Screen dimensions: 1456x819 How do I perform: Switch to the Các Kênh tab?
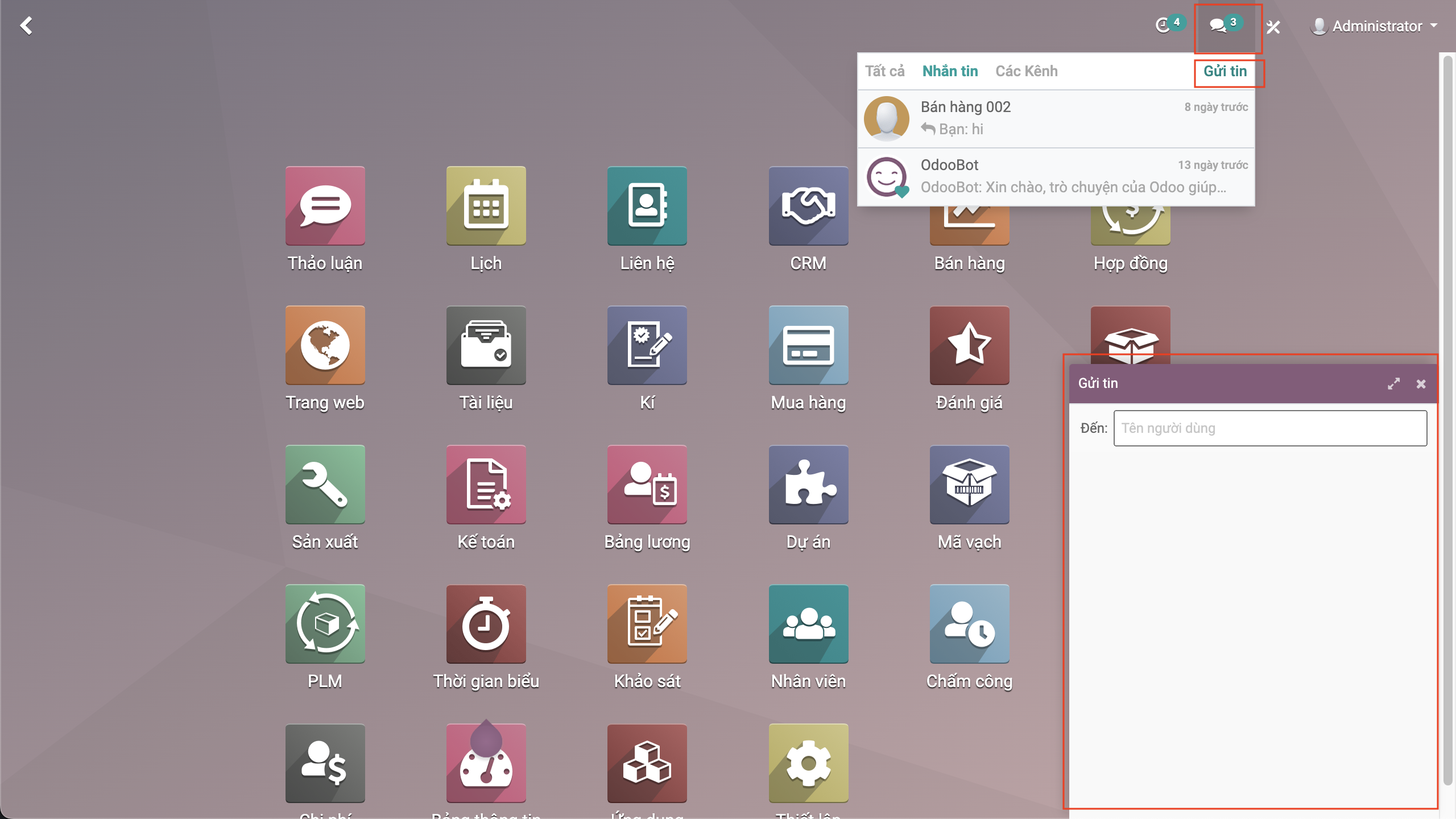coord(1026,71)
